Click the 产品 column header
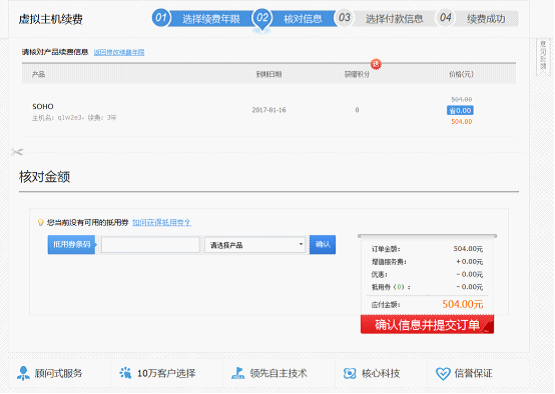Image resolution: width=555 pixels, height=394 pixels. coord(38,74)
